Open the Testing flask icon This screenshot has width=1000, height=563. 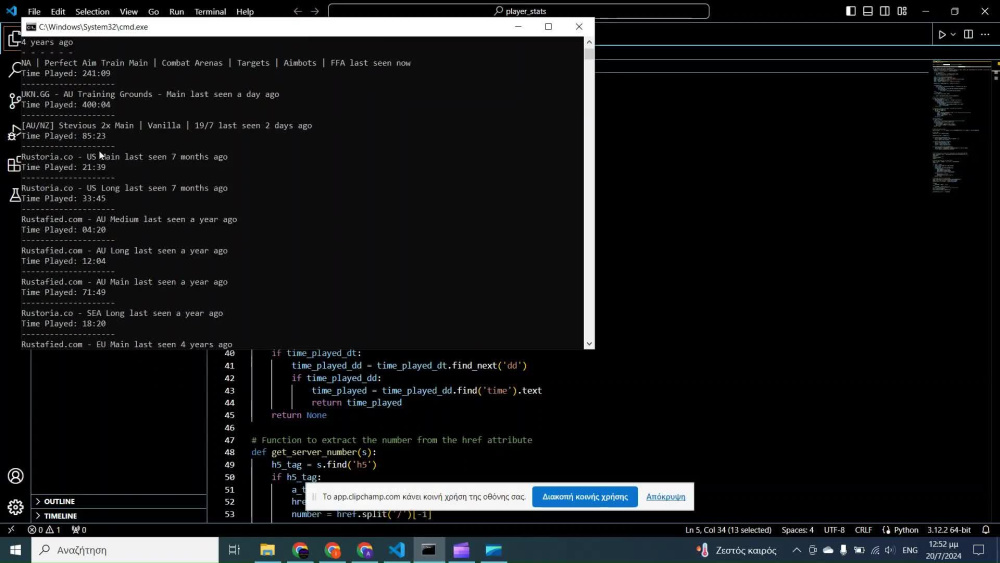point(15,195)
